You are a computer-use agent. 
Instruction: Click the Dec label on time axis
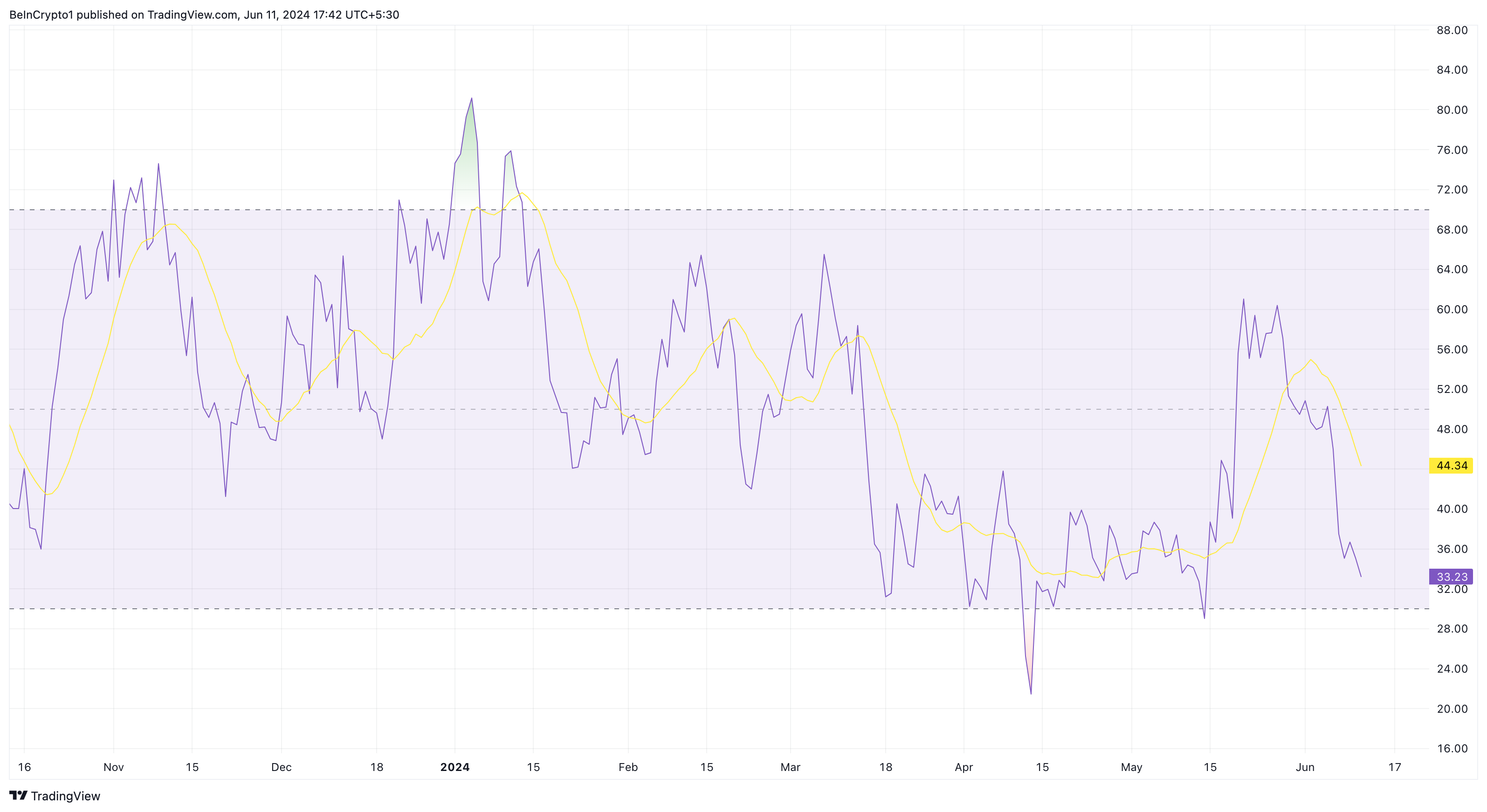[x=281, y=767]
